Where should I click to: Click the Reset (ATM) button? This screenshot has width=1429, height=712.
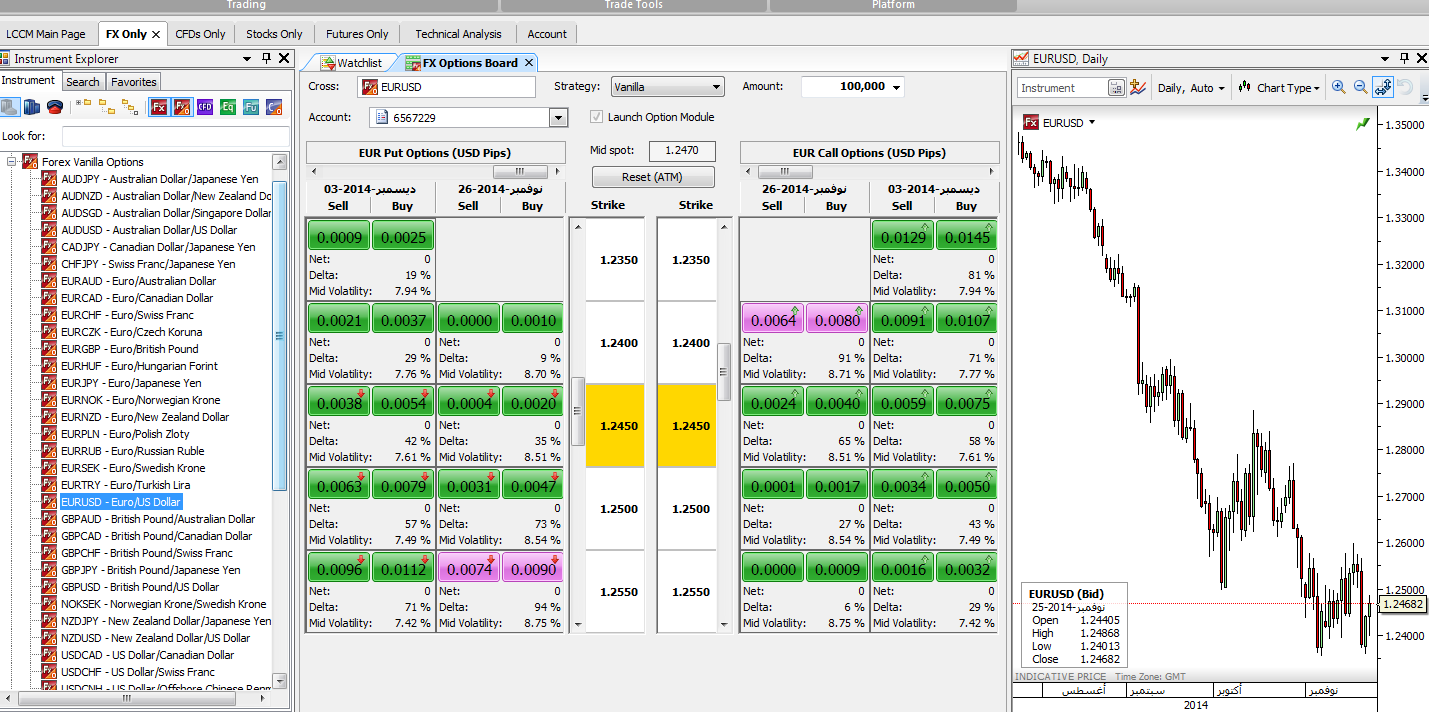click(652, 177)
